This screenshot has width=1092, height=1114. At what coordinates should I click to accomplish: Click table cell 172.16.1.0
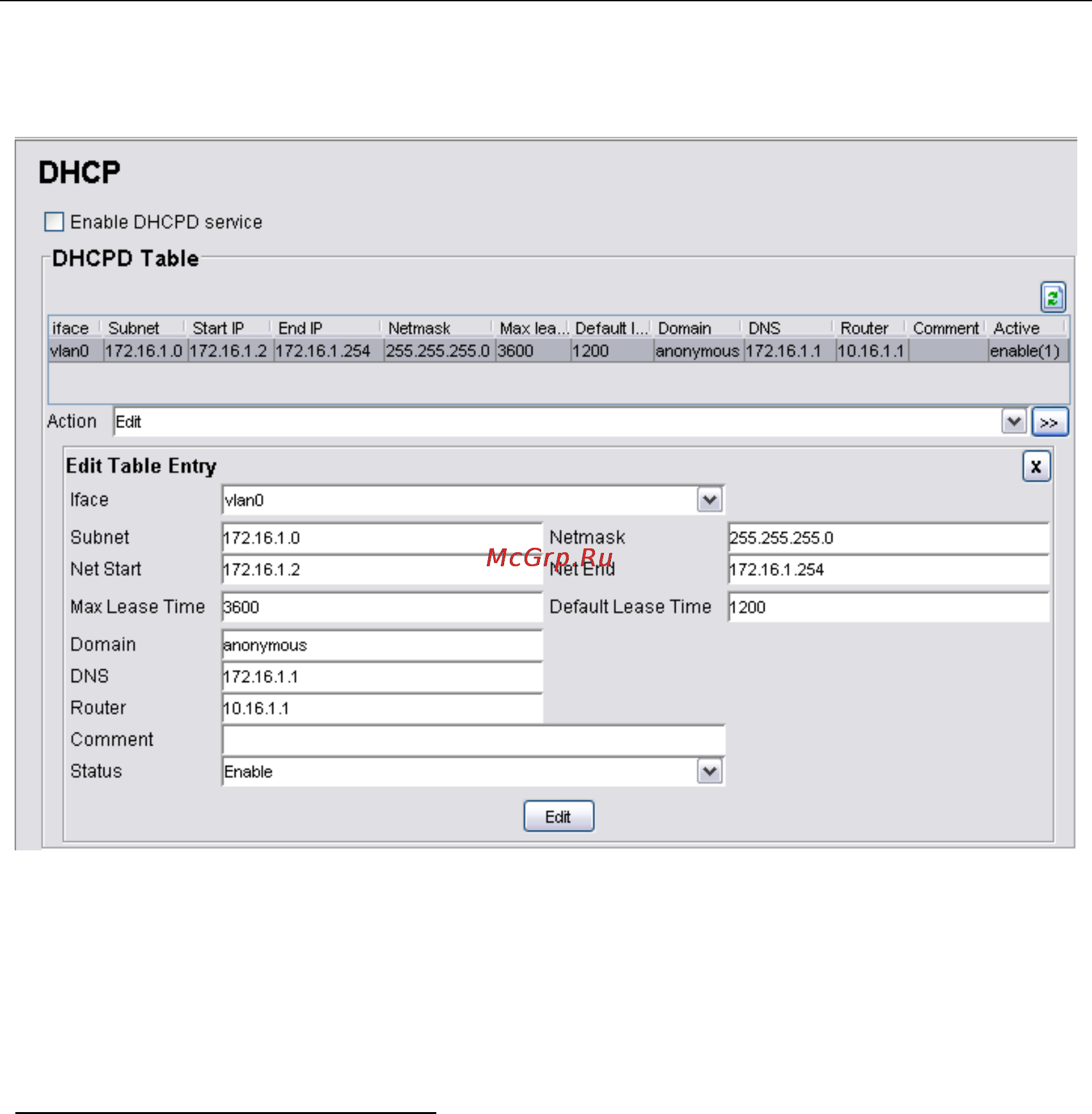pos(145,351)
